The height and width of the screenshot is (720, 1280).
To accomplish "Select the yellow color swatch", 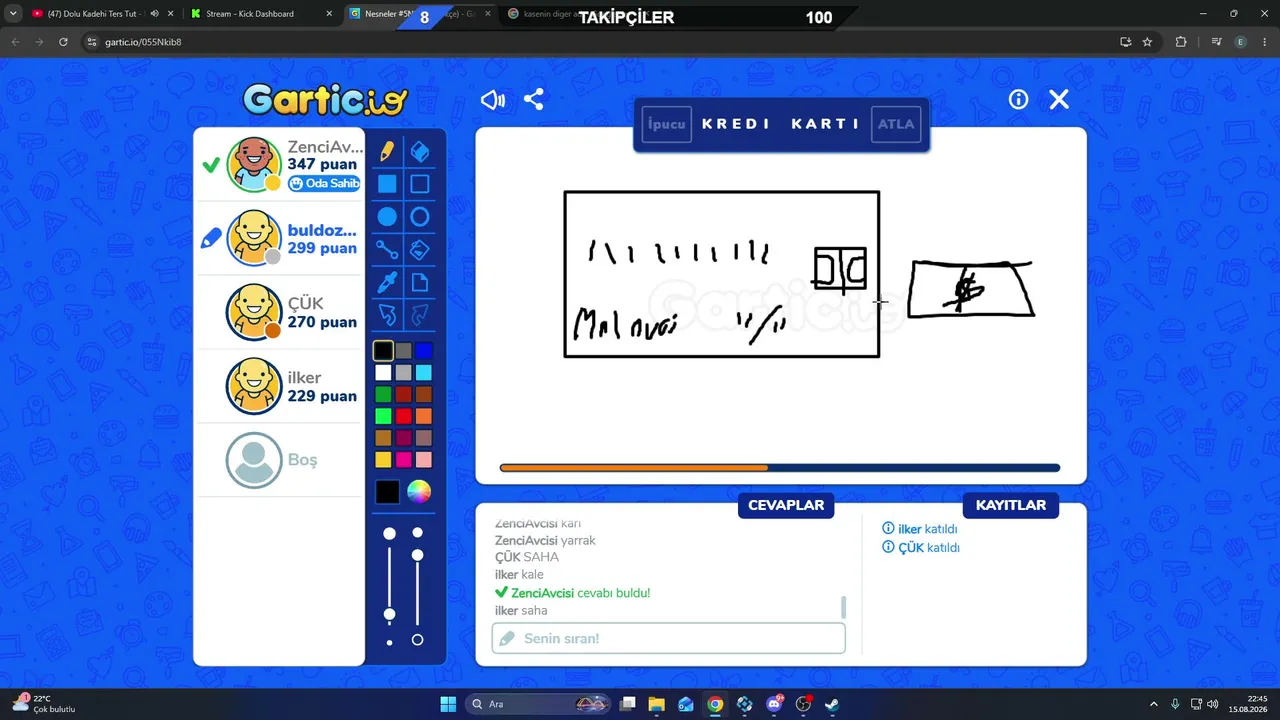I will pyautogui.click(x=383, y=460).
